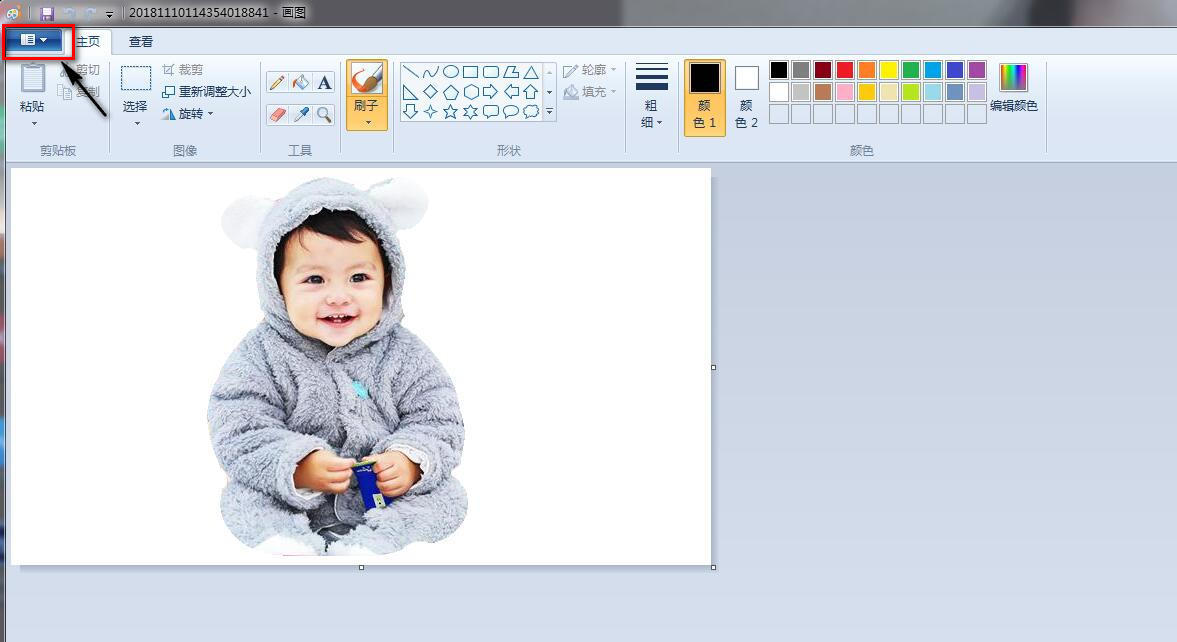Pick the red color swatch
Screen dimensions: 1177x642
click(844, 70)
